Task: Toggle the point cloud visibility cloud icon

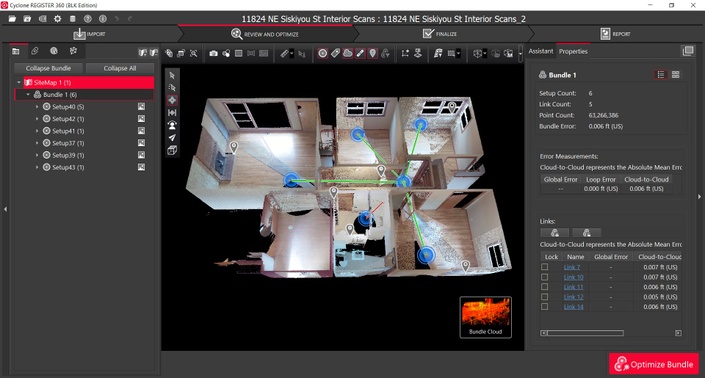Action: click(348, 53)
